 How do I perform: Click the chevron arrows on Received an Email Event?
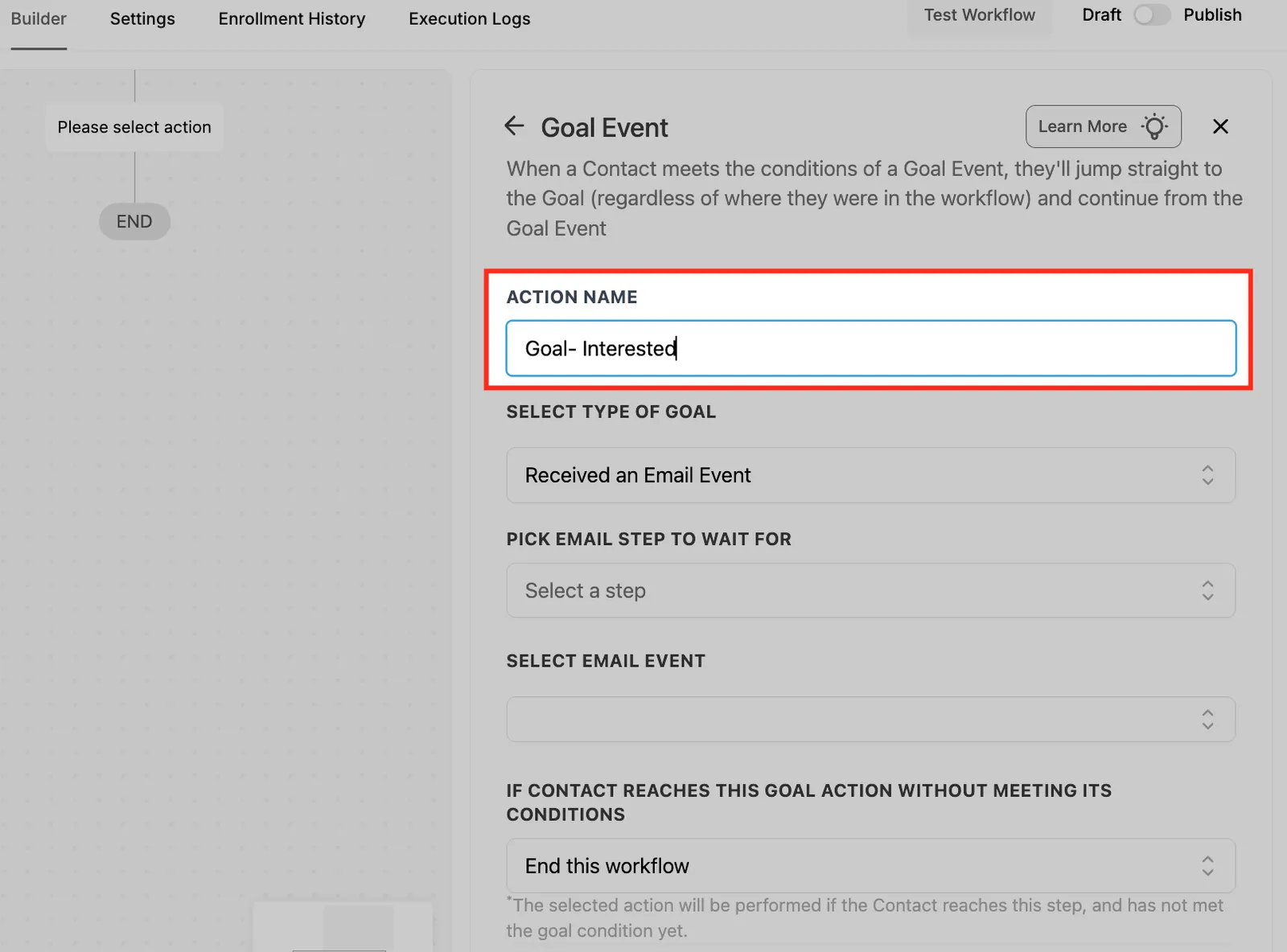click(x=1207, y=475)
